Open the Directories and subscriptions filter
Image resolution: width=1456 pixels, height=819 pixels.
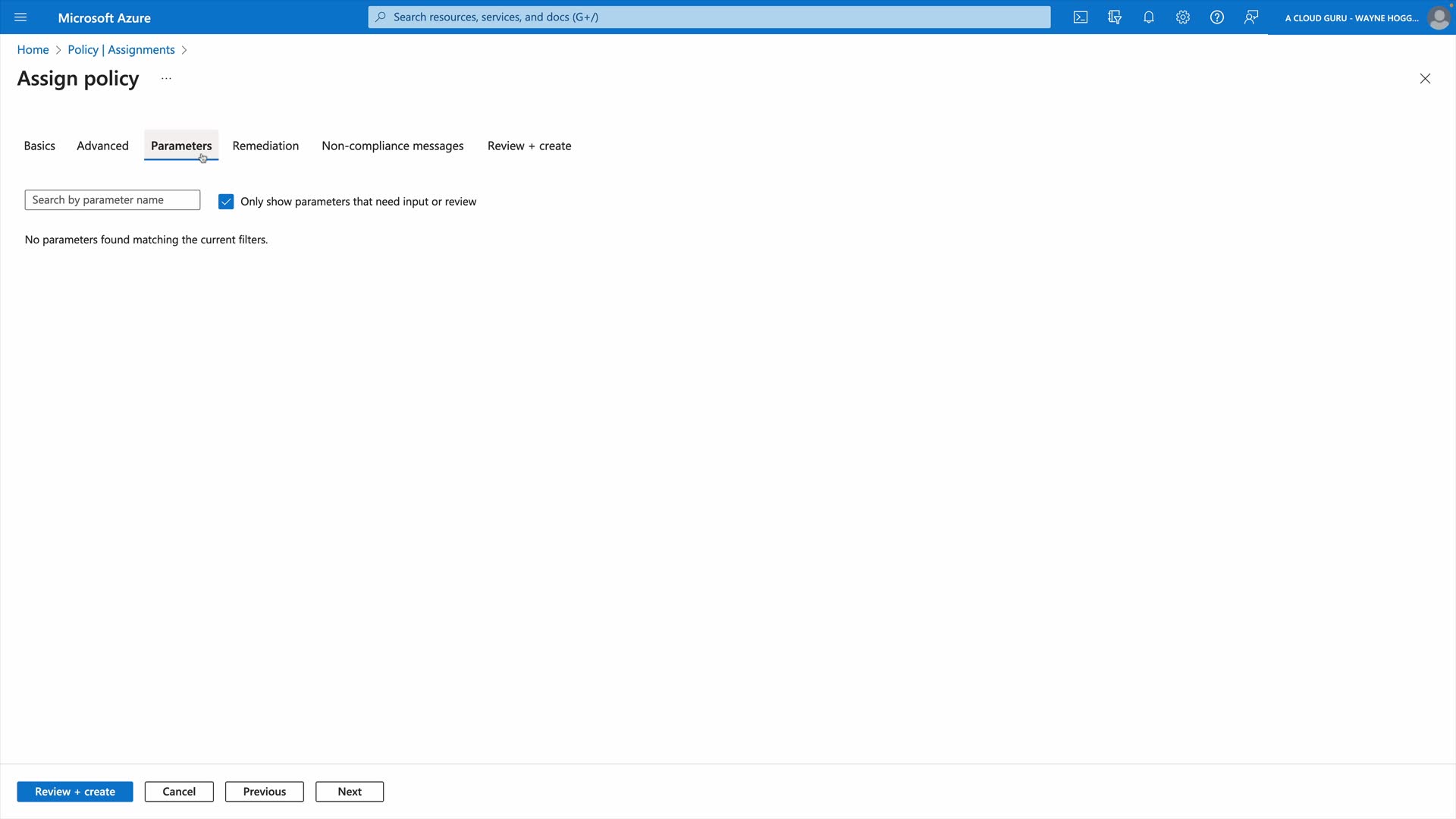point(1115,17)
